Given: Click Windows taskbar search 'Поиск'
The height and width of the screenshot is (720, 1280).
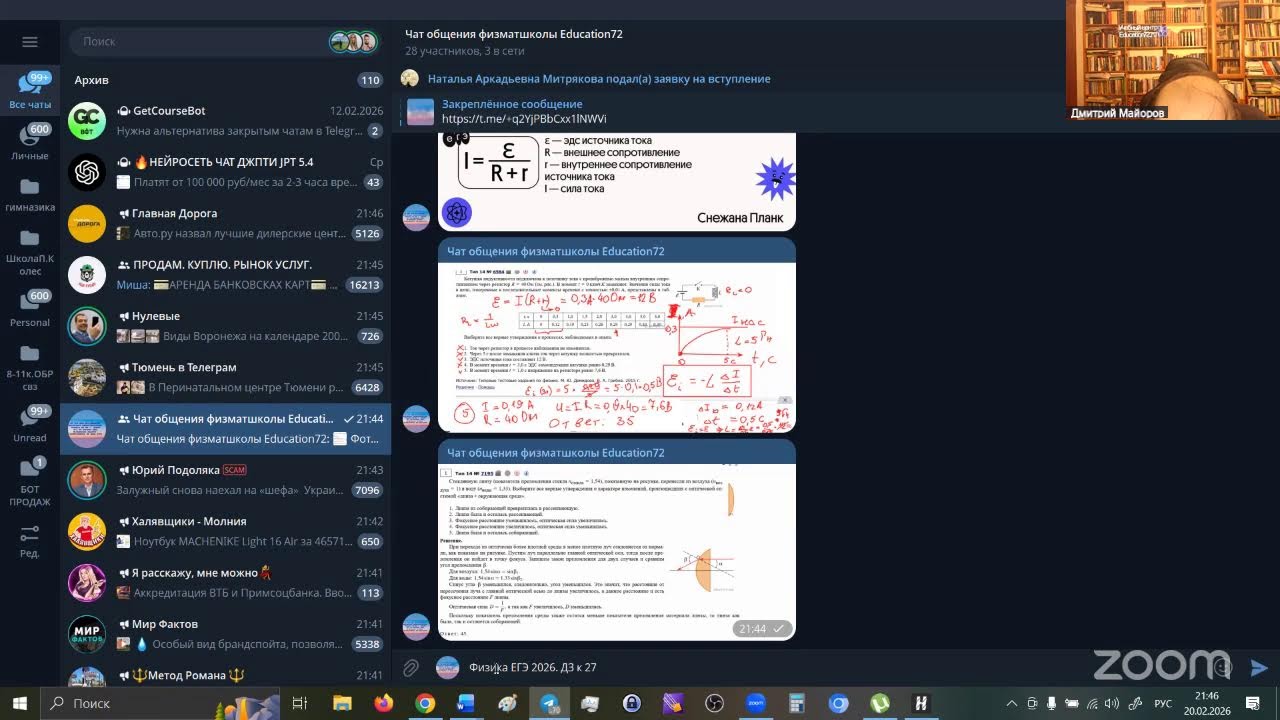Looking at the screenshot, I should (160, 703).
